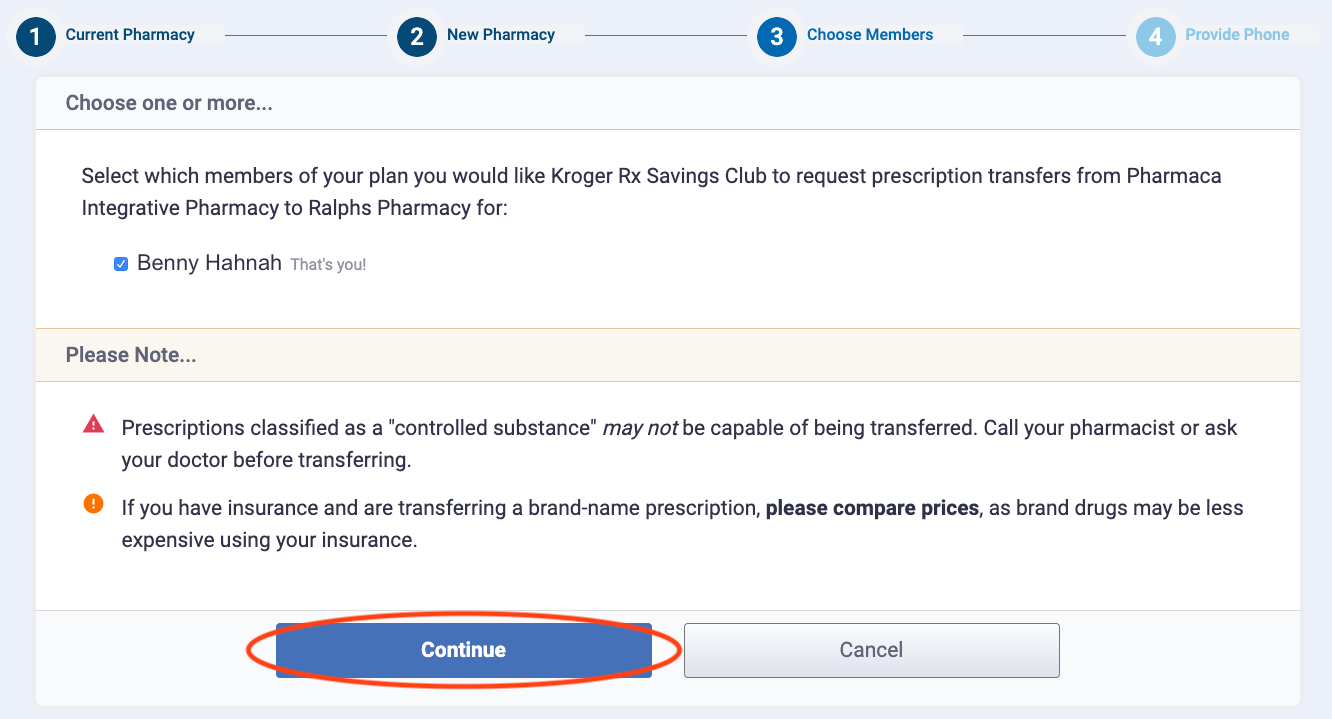Click the red warning triangle icon
Image resolution: width=1332 pixels, height=719 pixels.
pyautogui.click(x=93, y=425)
